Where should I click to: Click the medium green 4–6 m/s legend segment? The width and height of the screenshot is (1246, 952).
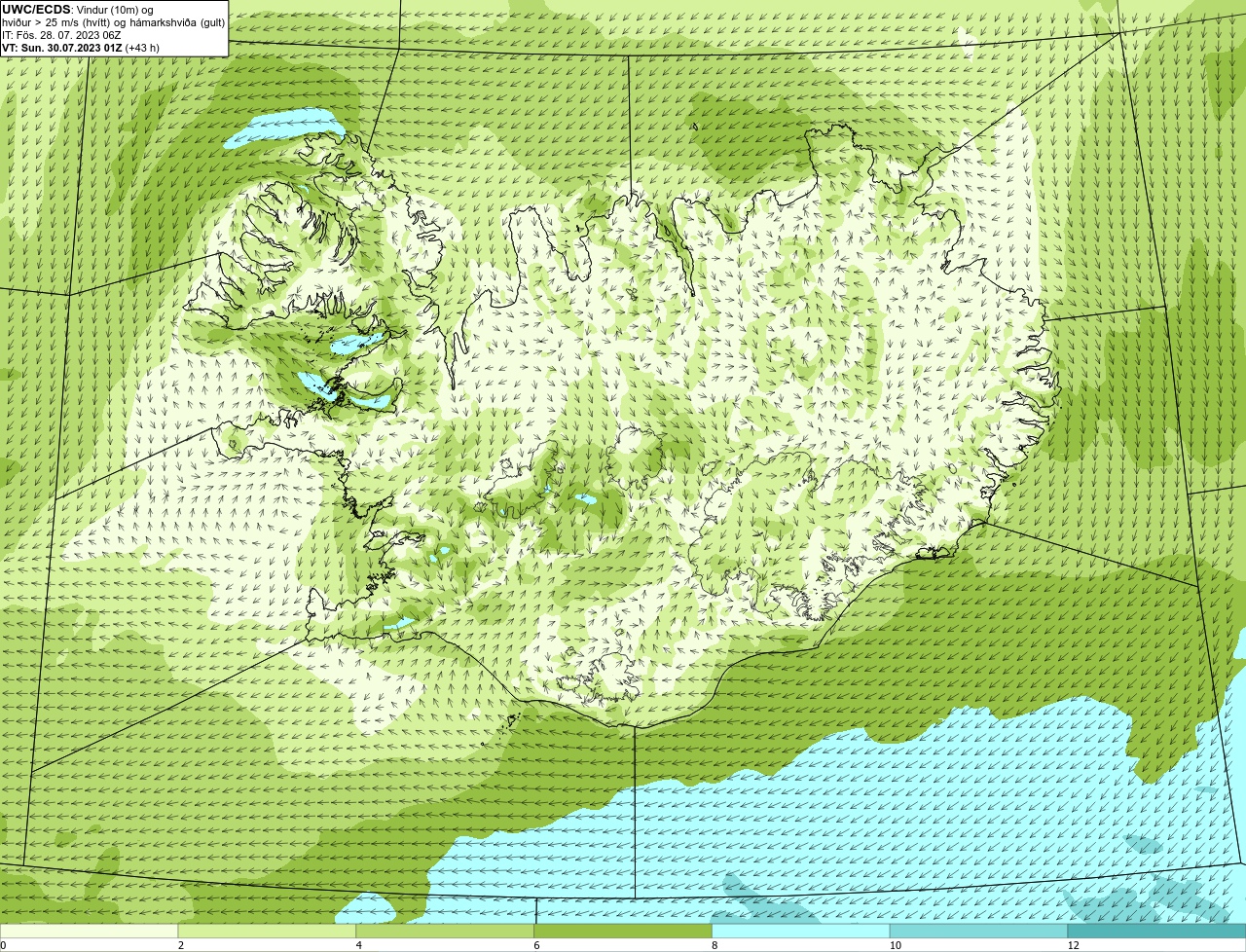(446, 932)
